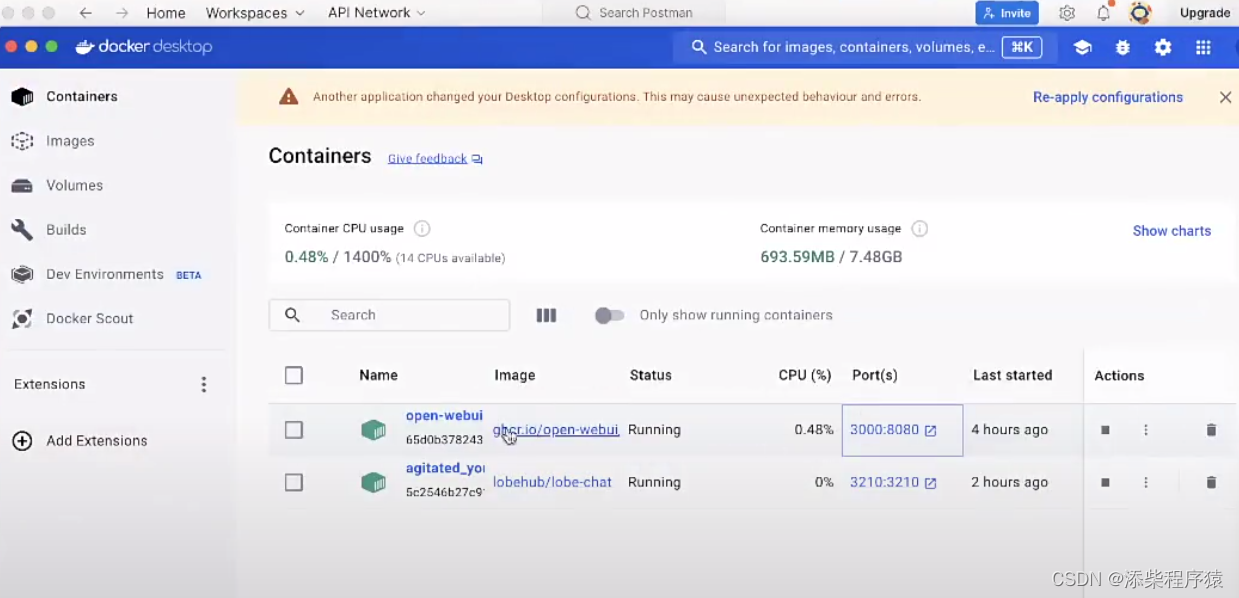Open the agitated container name link
The image size is (1239, 598).
click(445, 468)
